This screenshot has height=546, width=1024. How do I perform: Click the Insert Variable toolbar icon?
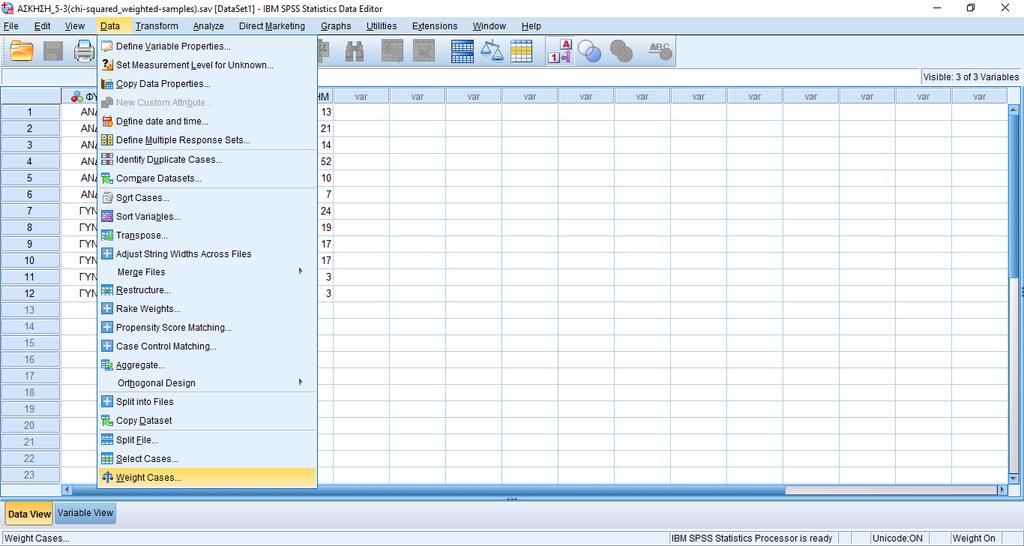(x=424, y=51)
